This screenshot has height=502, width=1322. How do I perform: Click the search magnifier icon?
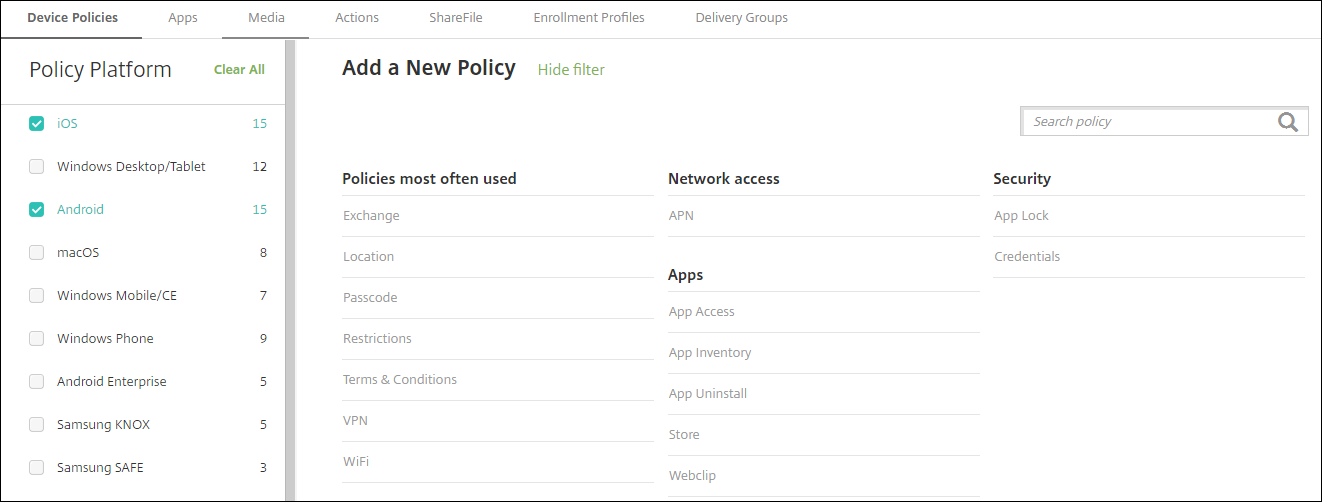pyautogui.click(x=1288, y=122)
